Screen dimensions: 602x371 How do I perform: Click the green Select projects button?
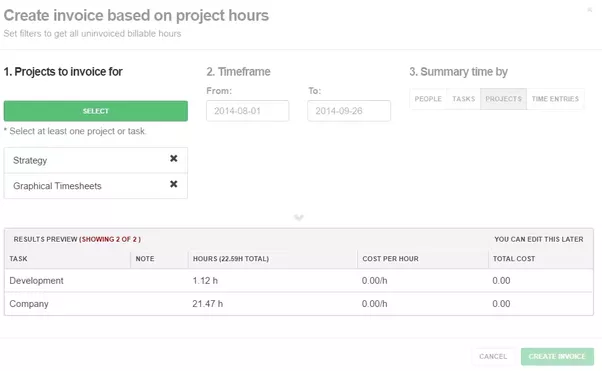(96, 111)
